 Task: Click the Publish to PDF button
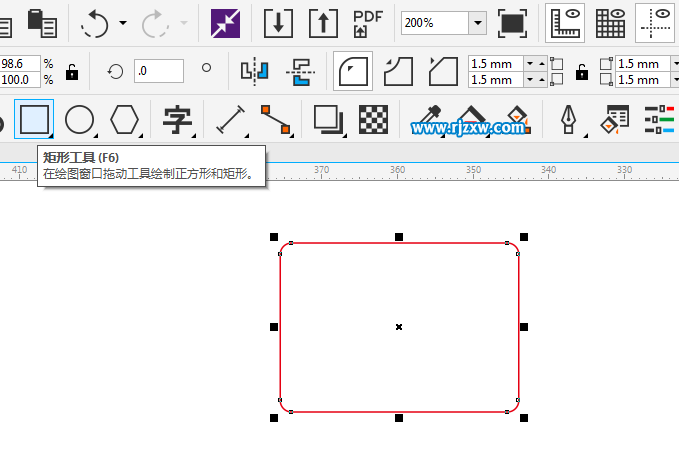(368, 22)
